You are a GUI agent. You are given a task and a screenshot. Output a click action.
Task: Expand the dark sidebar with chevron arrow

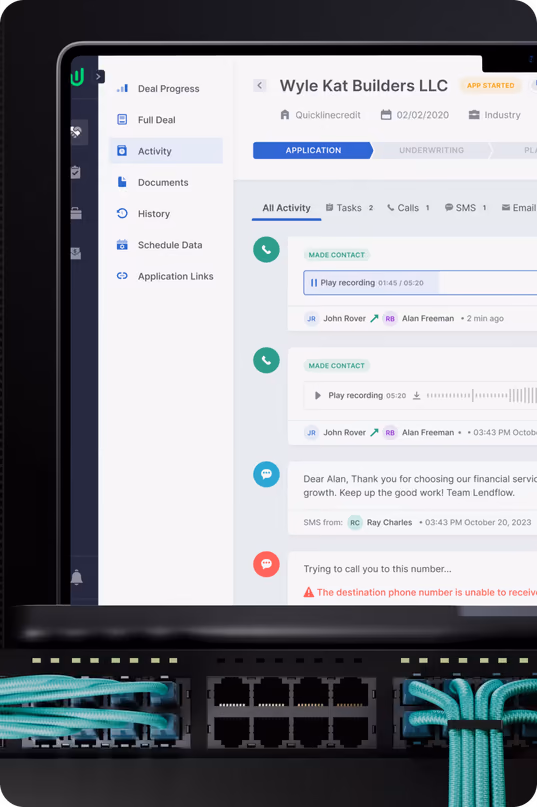pos(98,77)
